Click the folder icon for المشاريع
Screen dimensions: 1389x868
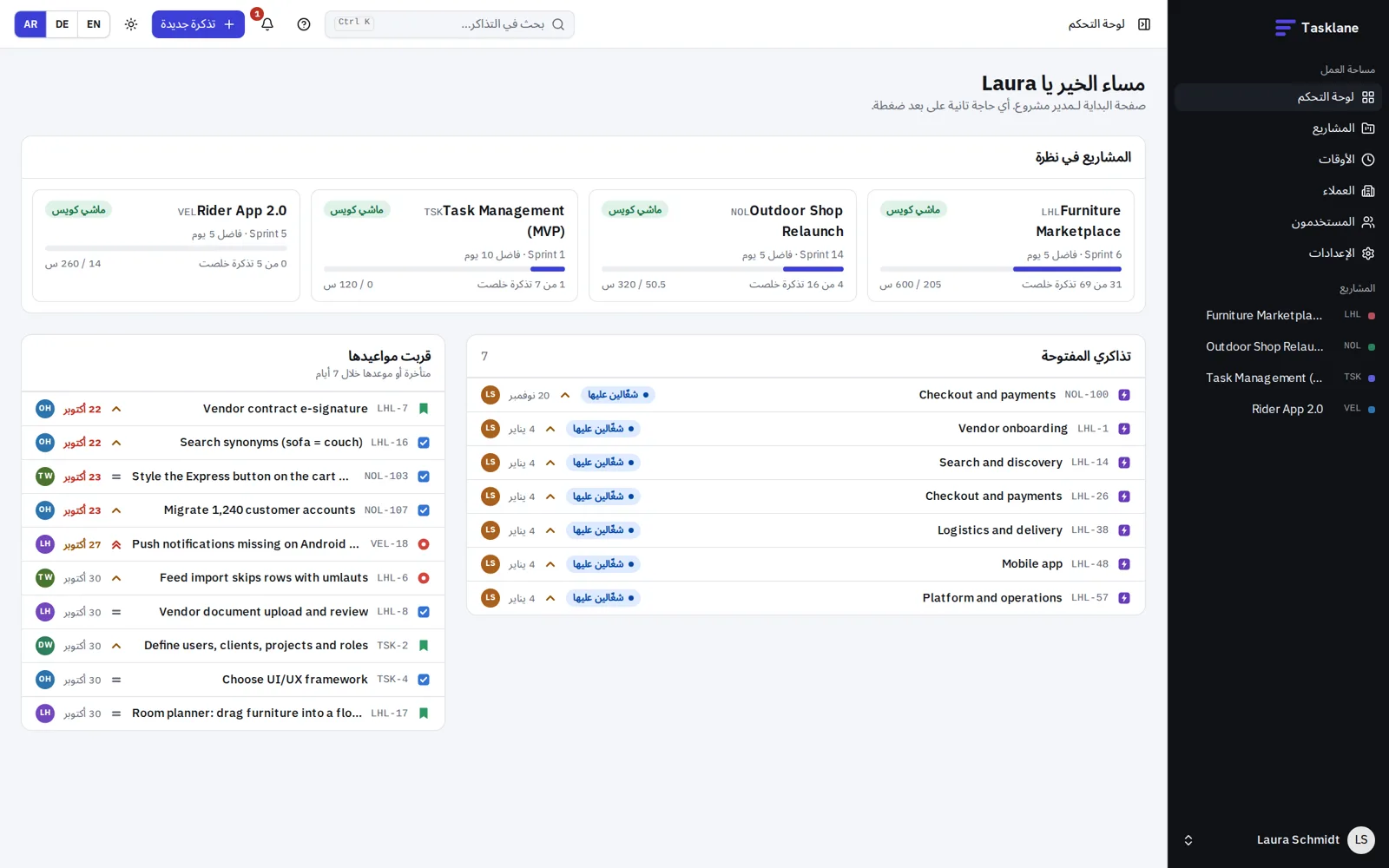1368,128
